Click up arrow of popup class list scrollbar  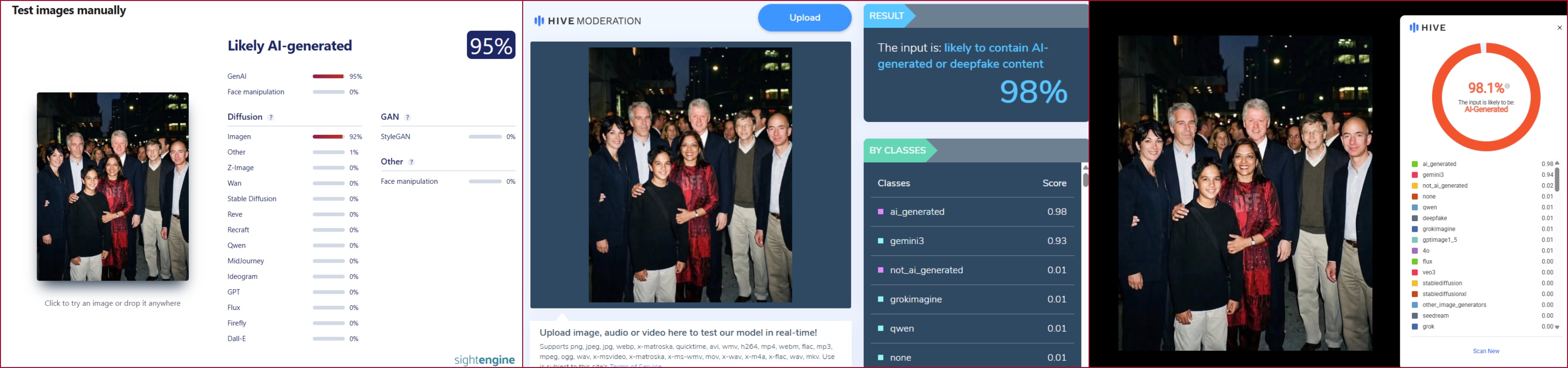(1557, 163)
